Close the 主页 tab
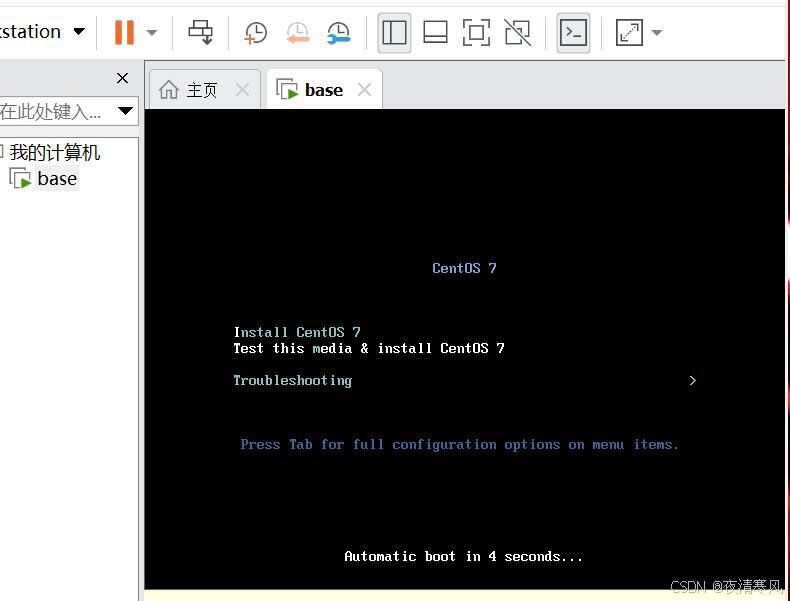The height and width of the screenshot is (601, 790). [x=242, y=90]
